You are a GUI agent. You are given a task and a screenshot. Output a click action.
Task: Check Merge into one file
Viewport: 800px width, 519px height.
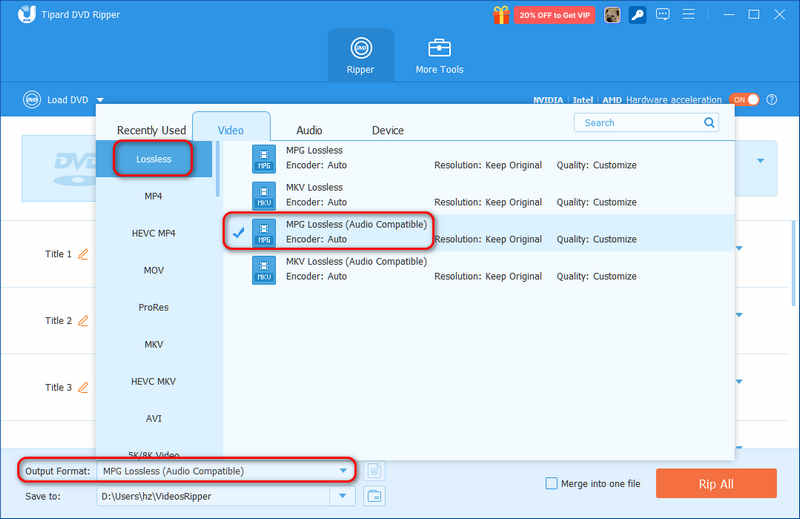point(552,483)
